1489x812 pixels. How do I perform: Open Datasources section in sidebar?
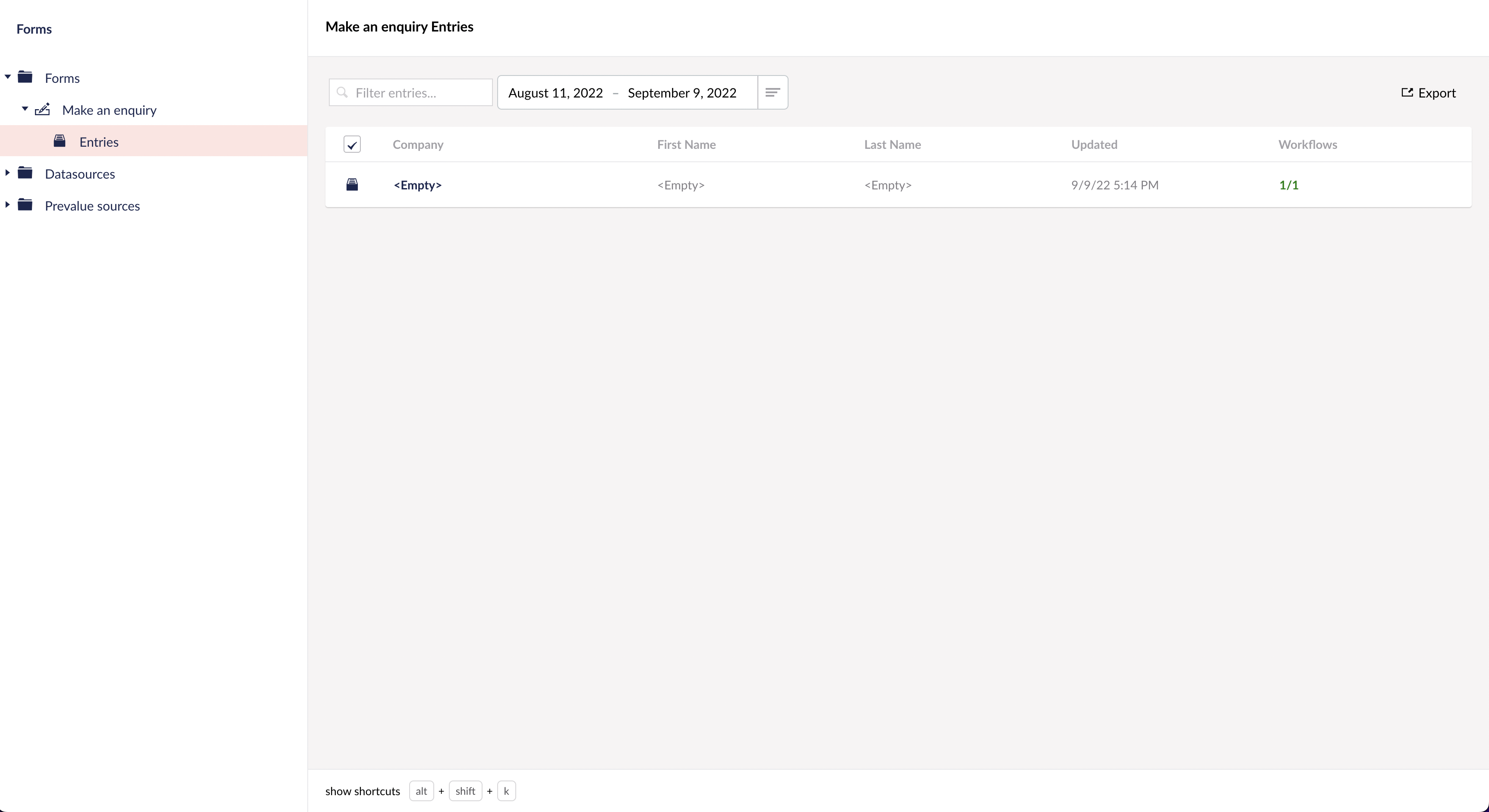click(x=80, y=174)
